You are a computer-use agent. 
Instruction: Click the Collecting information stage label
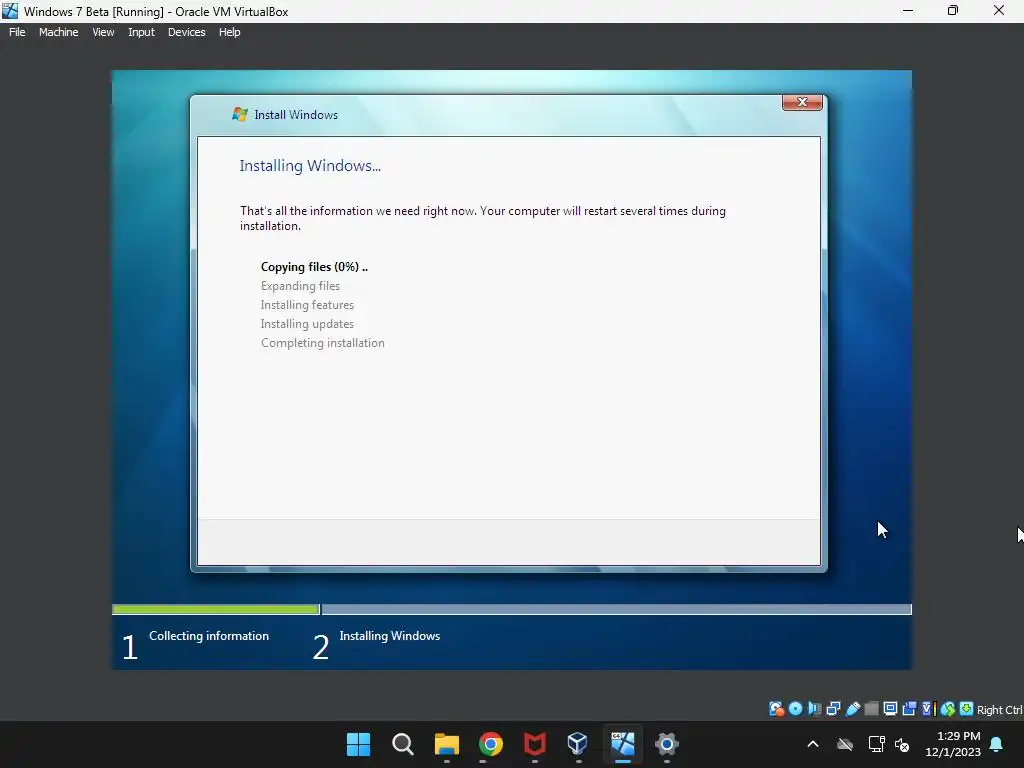point(209,635)
